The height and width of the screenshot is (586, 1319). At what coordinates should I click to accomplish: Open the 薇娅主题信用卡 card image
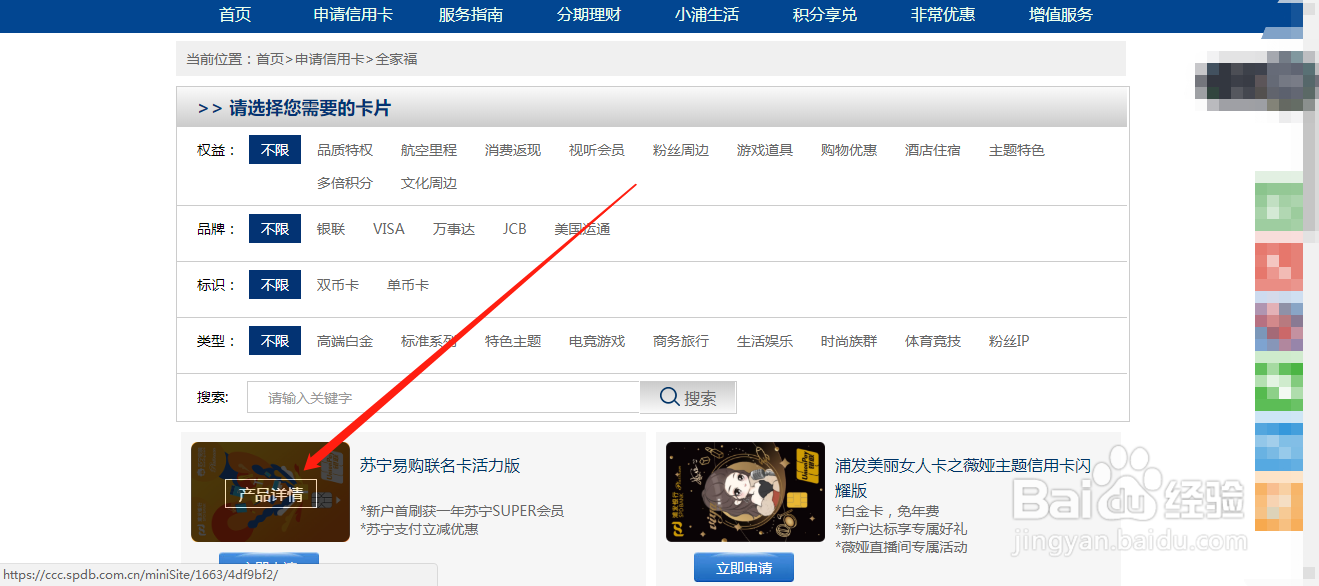click(x=745, y=492)
